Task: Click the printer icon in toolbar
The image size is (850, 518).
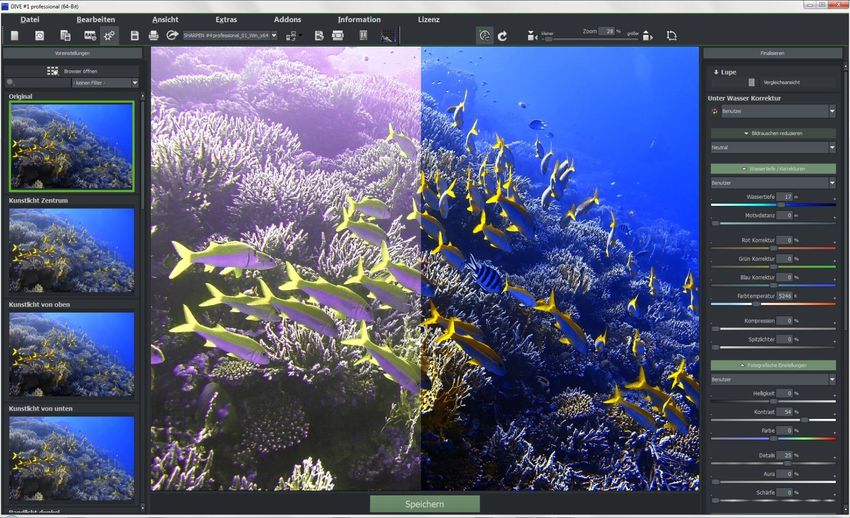Action: 153,36
